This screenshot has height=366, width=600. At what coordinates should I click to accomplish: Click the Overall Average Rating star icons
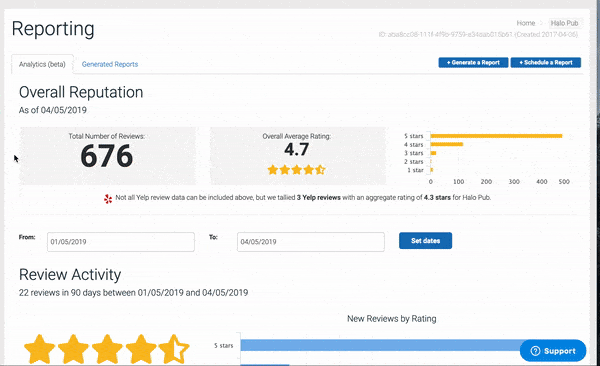tap(297, 170)
